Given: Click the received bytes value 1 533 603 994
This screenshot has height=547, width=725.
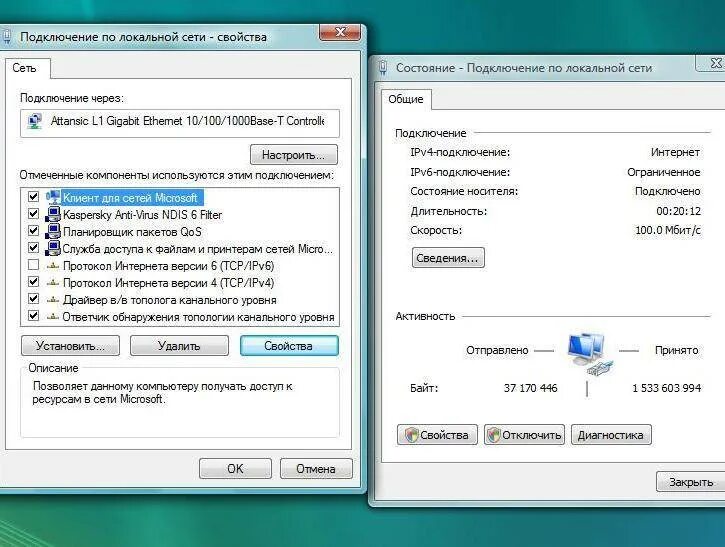Looking at the screenshot, I should [x=666, y=388].
